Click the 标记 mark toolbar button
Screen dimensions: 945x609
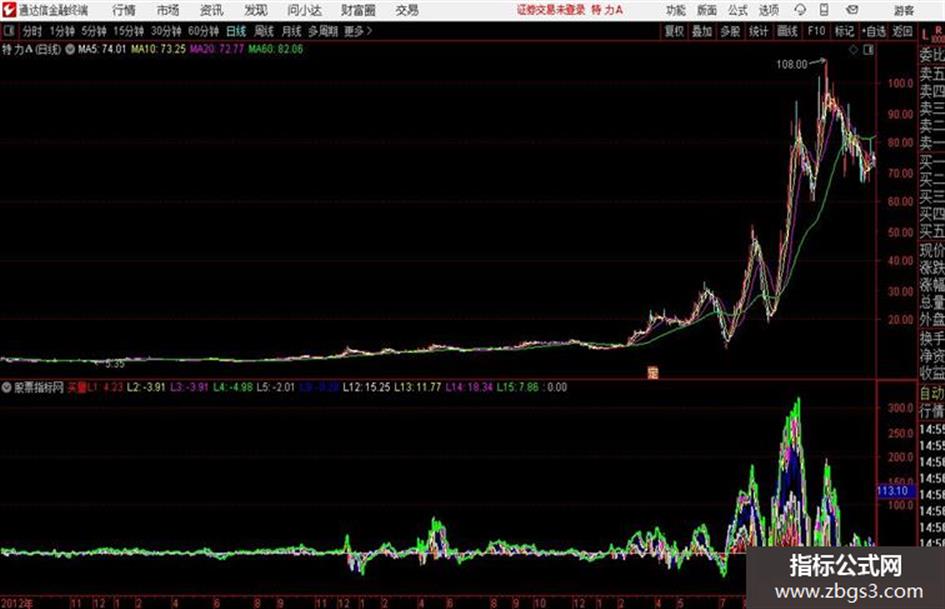844,31
